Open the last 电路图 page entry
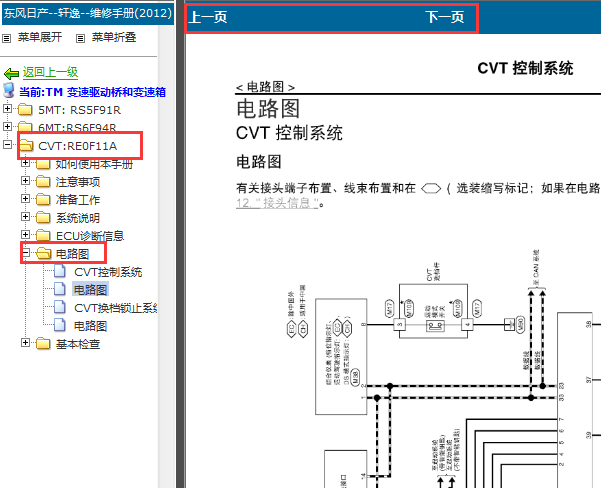 click(x=90, y=326)
